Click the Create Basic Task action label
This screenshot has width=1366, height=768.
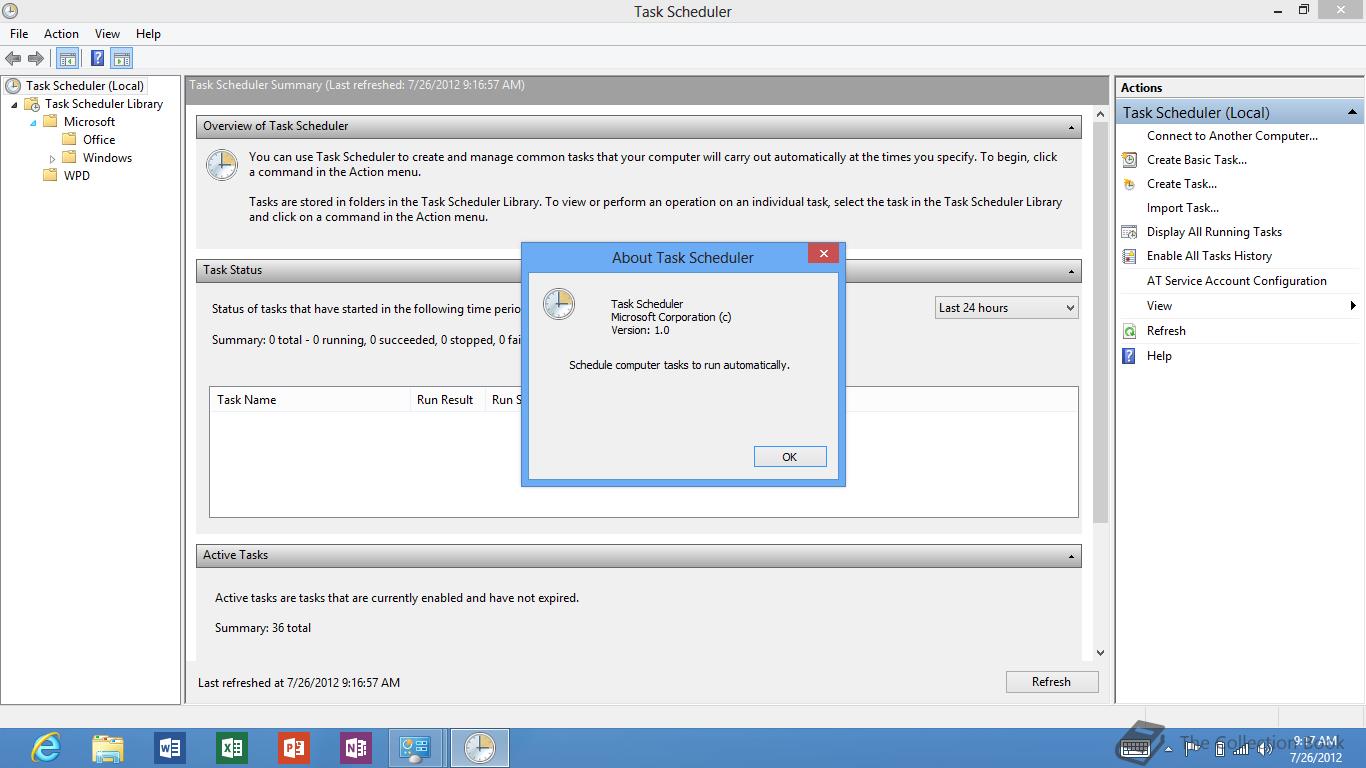click(x=1197, y=160)
